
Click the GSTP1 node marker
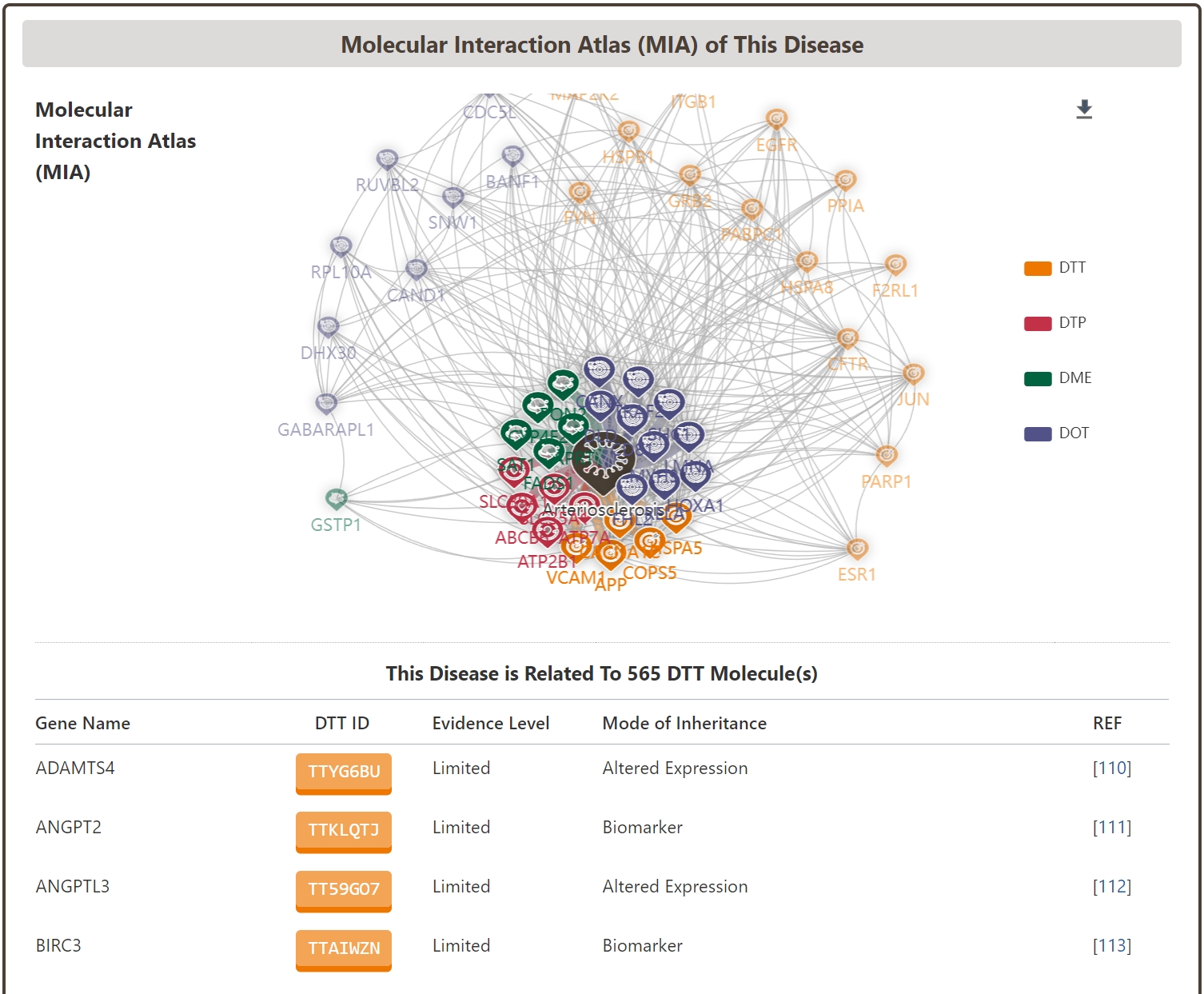337,500
